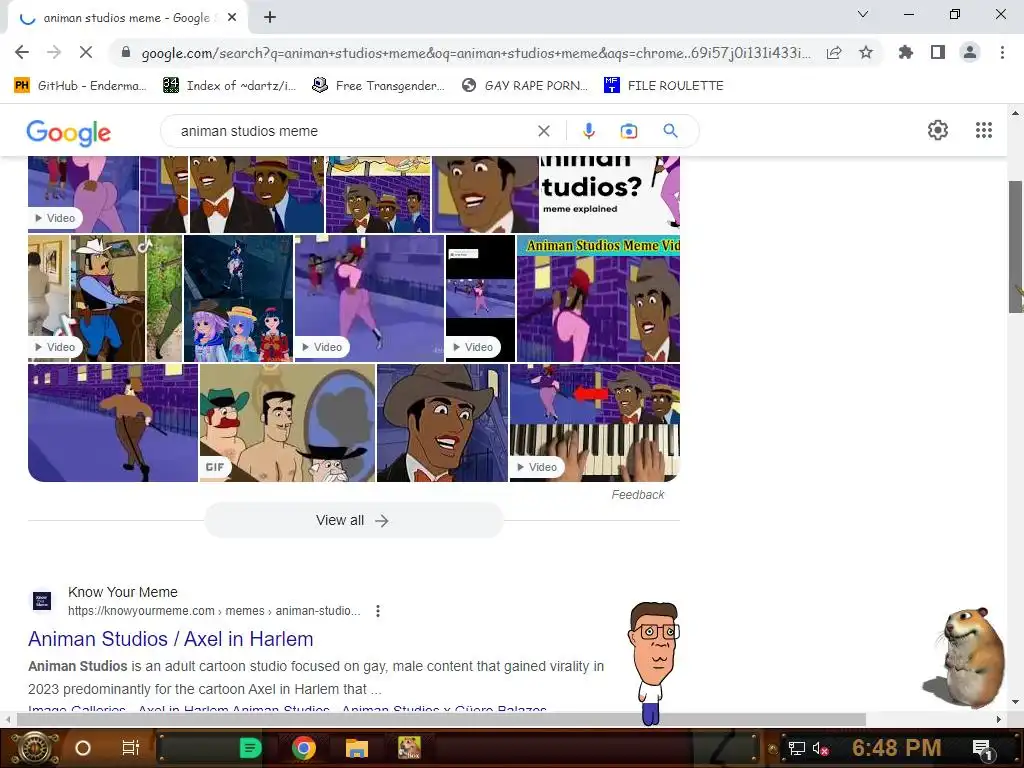Open Google quick settings gear
1024x768 pixels.
pyautogui.click(x=938, y=130)
